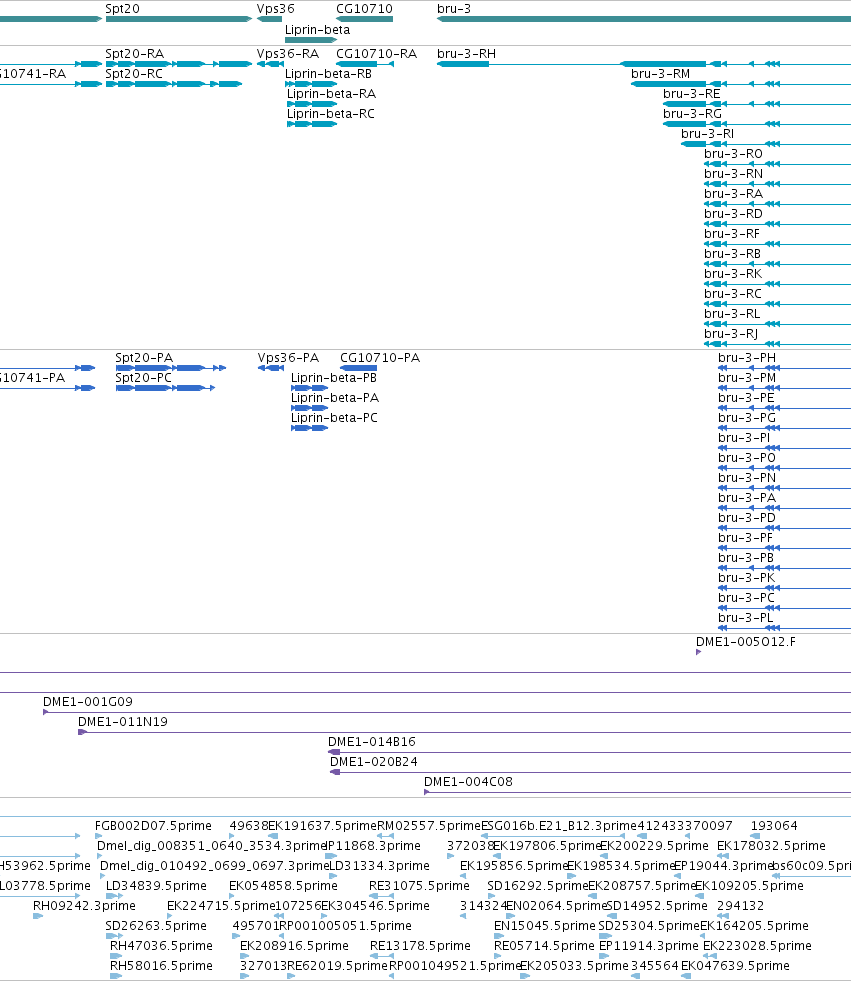Select protein bru-3-PO
The width and height of the screenshot is (851, 981).
coord(747,458)
